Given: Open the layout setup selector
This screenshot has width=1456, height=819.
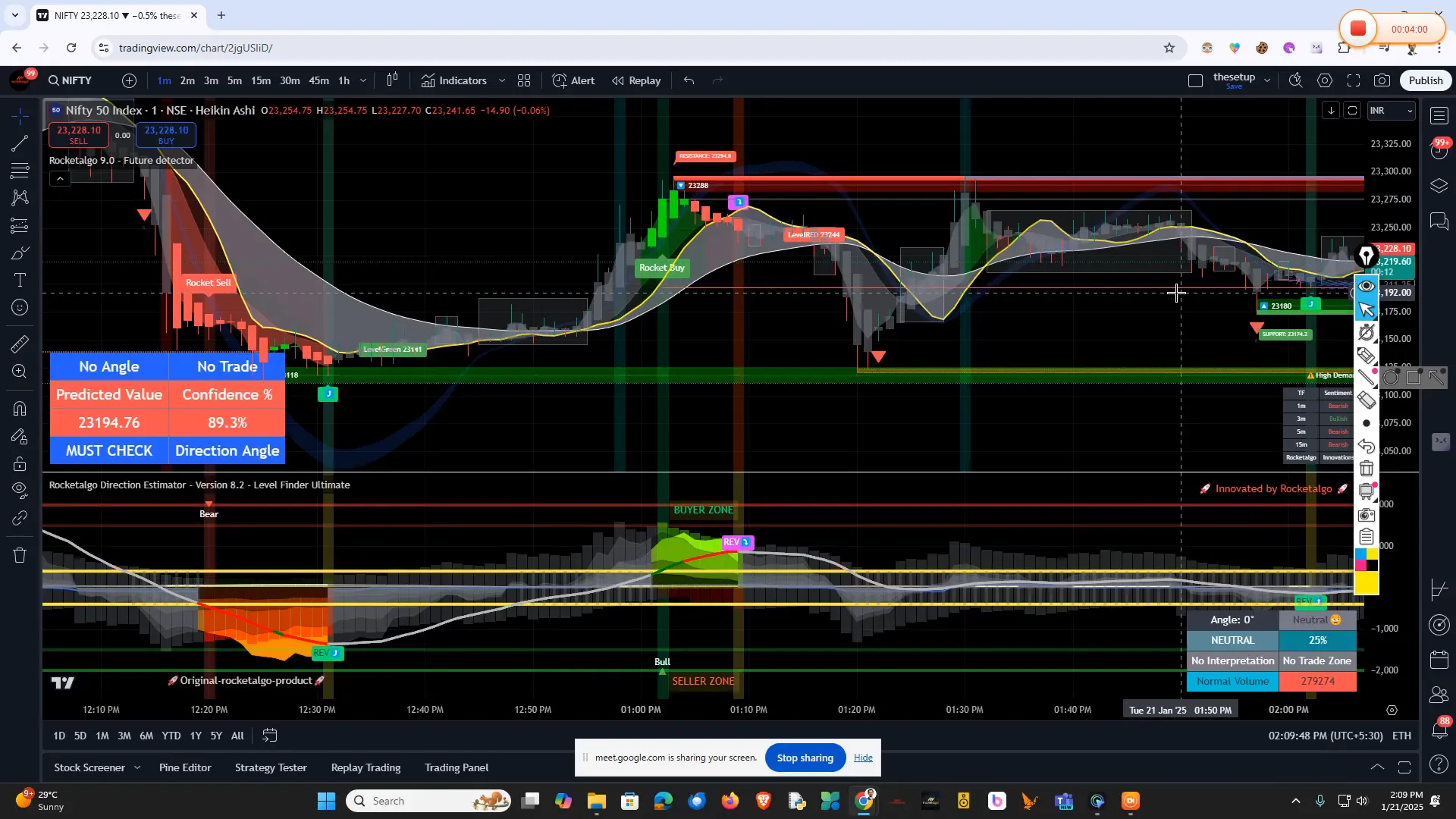Looking at the screenshot, I should tap(1196, 81).
